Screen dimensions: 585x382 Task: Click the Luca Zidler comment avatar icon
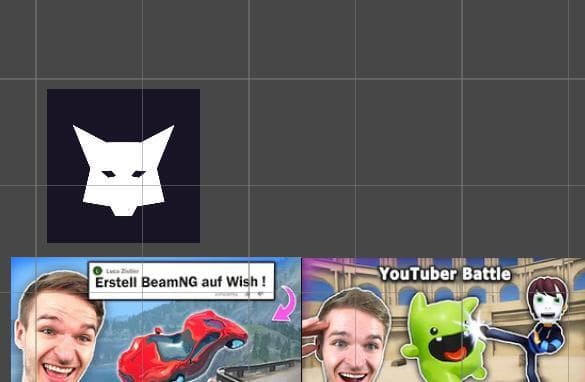[x=98, y=270]
